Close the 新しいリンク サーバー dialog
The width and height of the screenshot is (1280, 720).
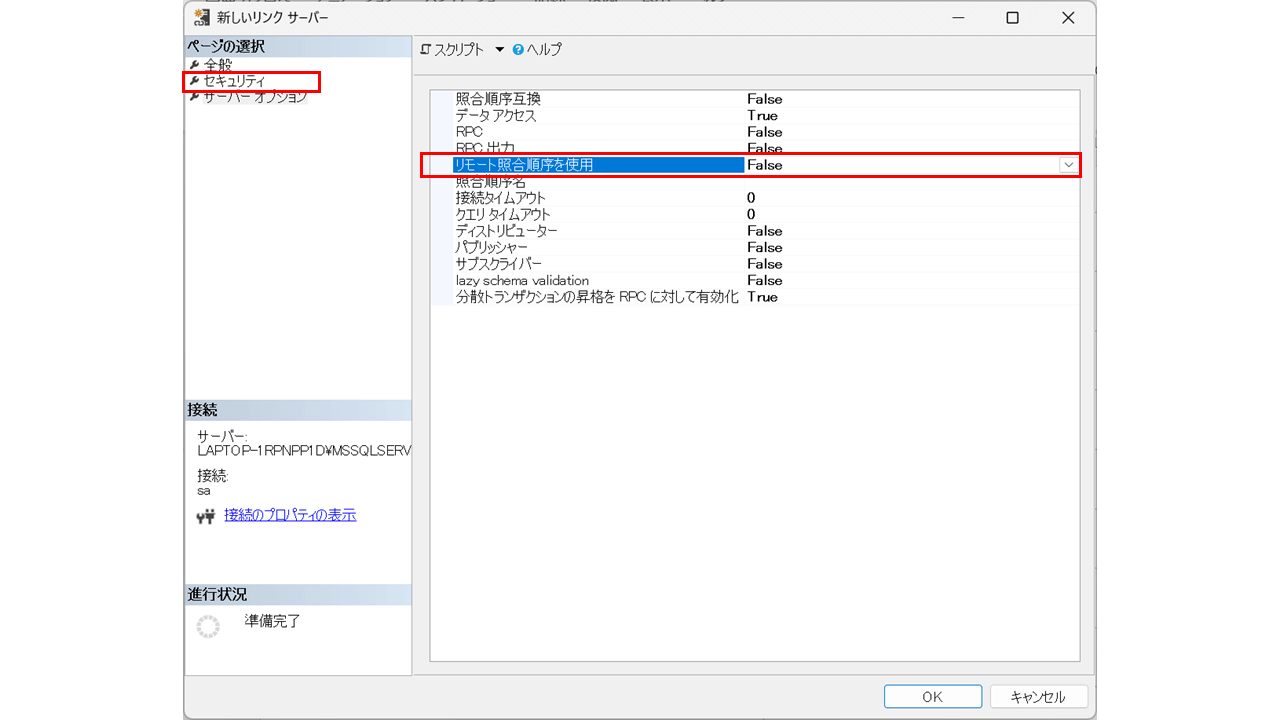click(x=1068, y=18)
